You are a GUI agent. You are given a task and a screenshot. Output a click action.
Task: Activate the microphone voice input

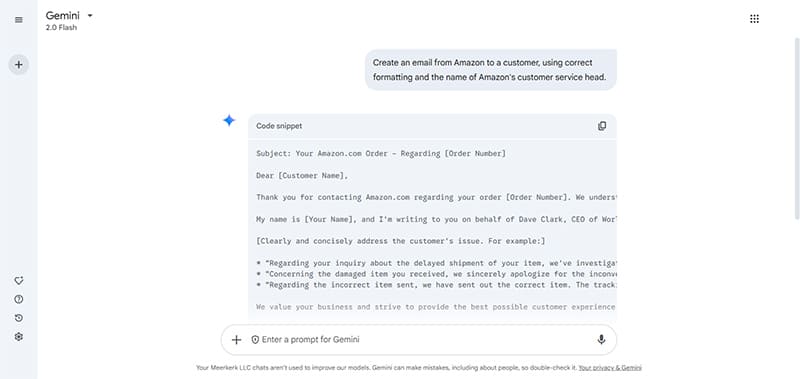click(x=602, y=340)
